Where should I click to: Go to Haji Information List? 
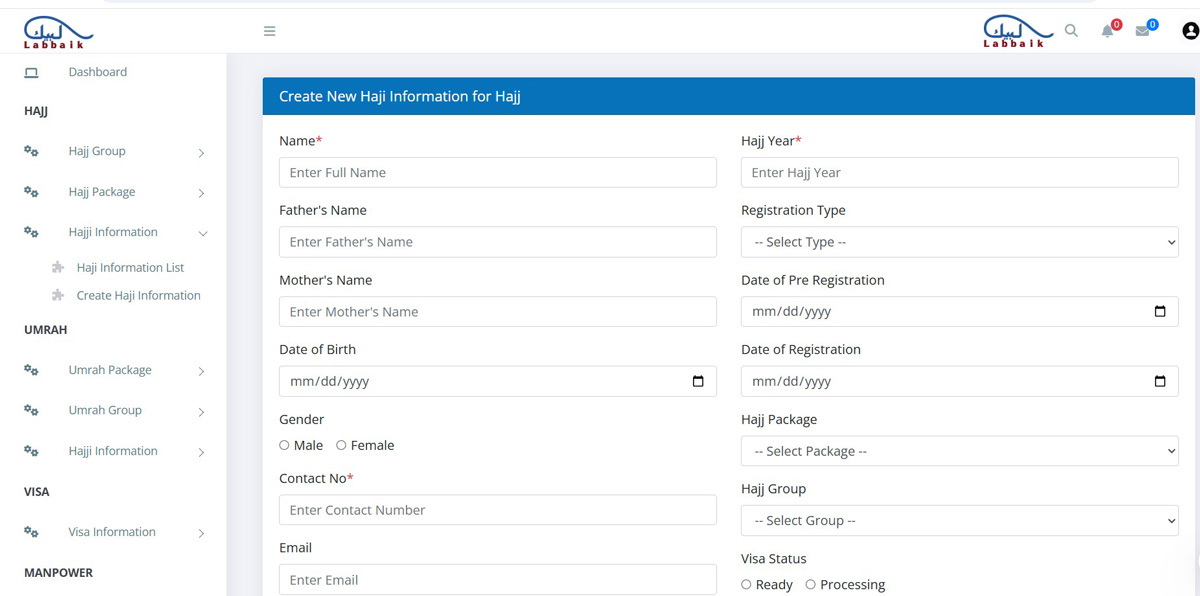click(130, 268)
